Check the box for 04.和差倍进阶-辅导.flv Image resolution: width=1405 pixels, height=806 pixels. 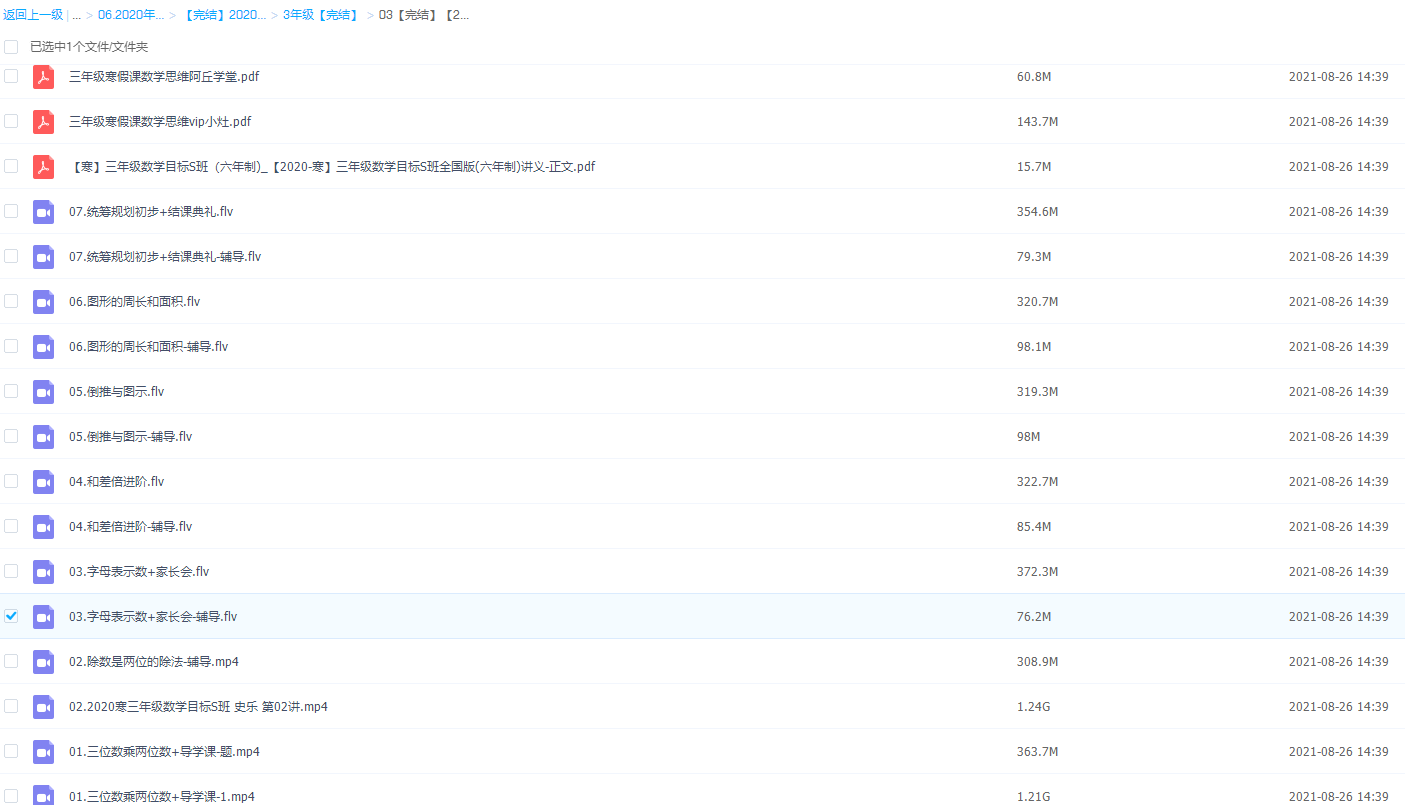[x=11, y=526]
